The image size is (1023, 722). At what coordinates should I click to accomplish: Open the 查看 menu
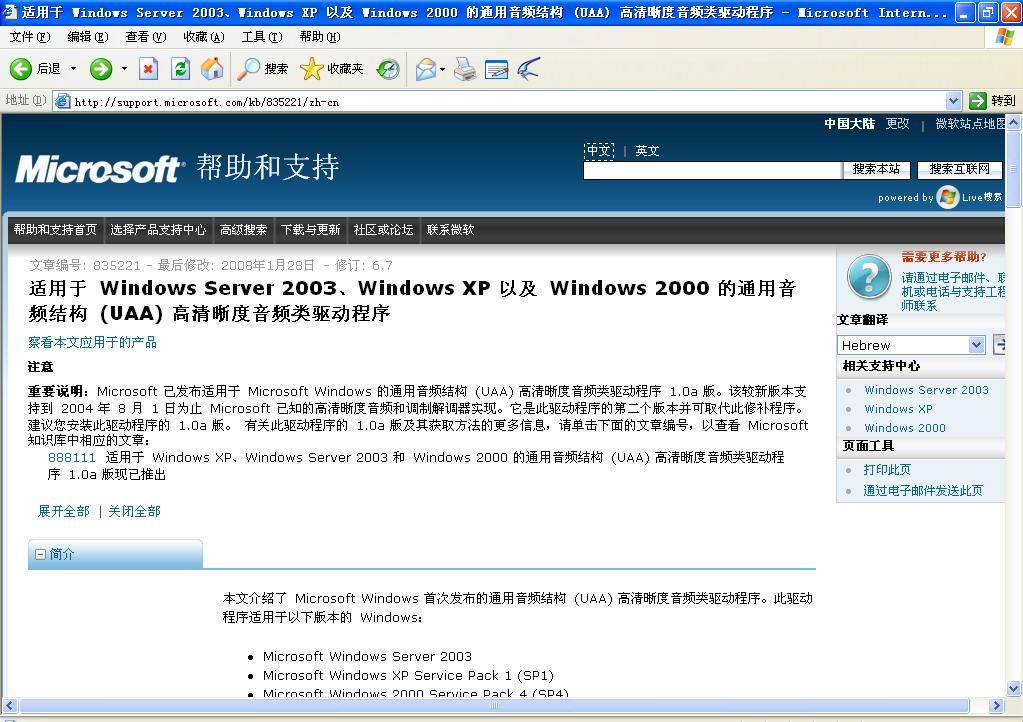click(145, 37)
